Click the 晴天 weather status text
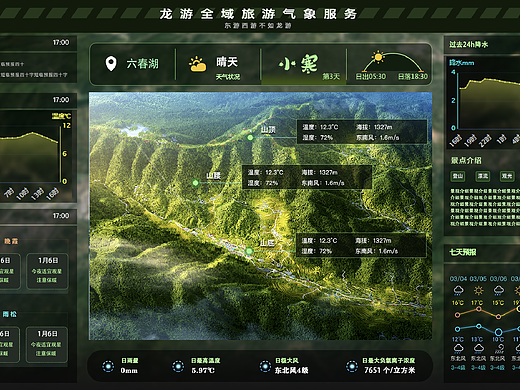Viewport: 520px width, 390px height. coord(227,62)
